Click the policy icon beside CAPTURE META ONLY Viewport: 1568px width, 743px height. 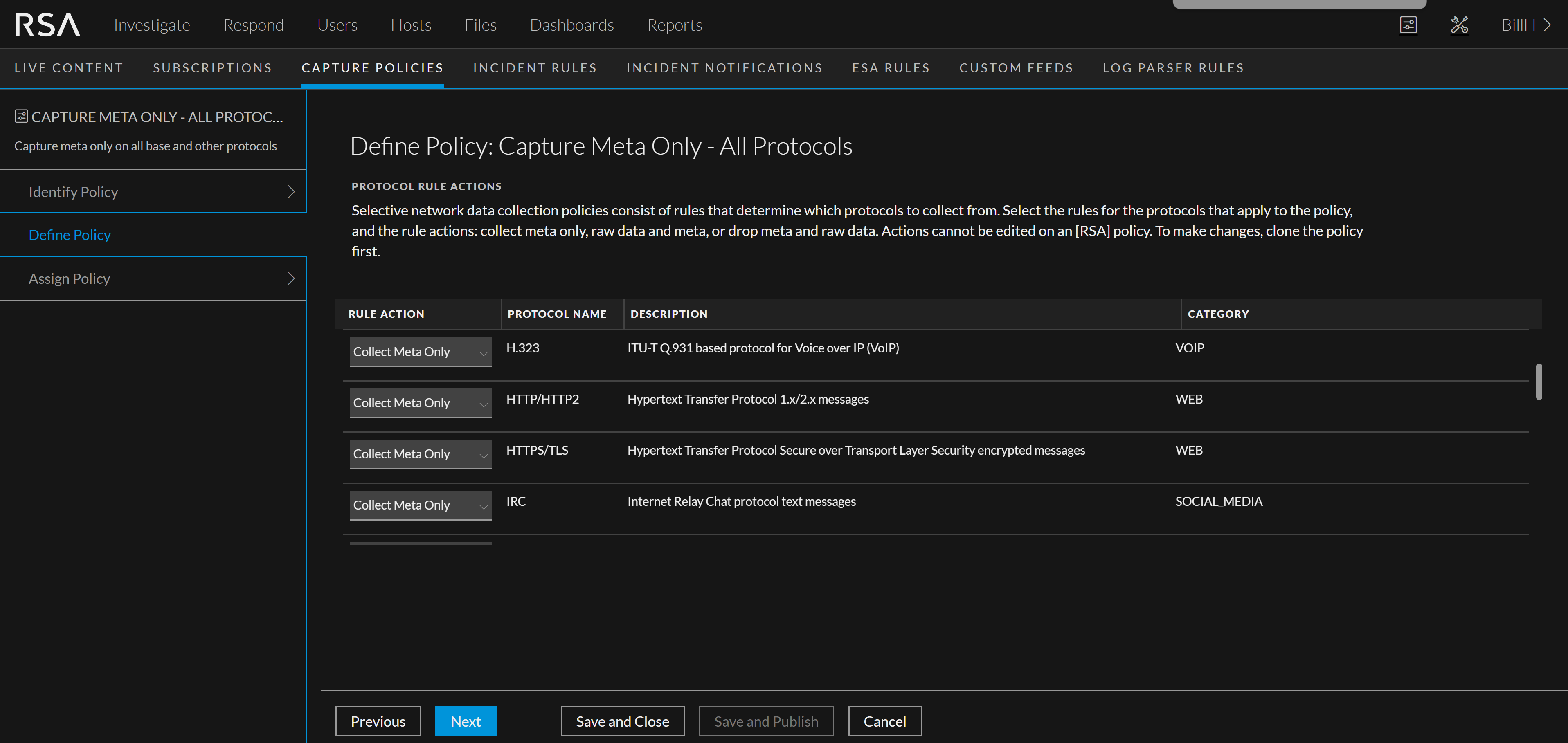coord(21,116)
